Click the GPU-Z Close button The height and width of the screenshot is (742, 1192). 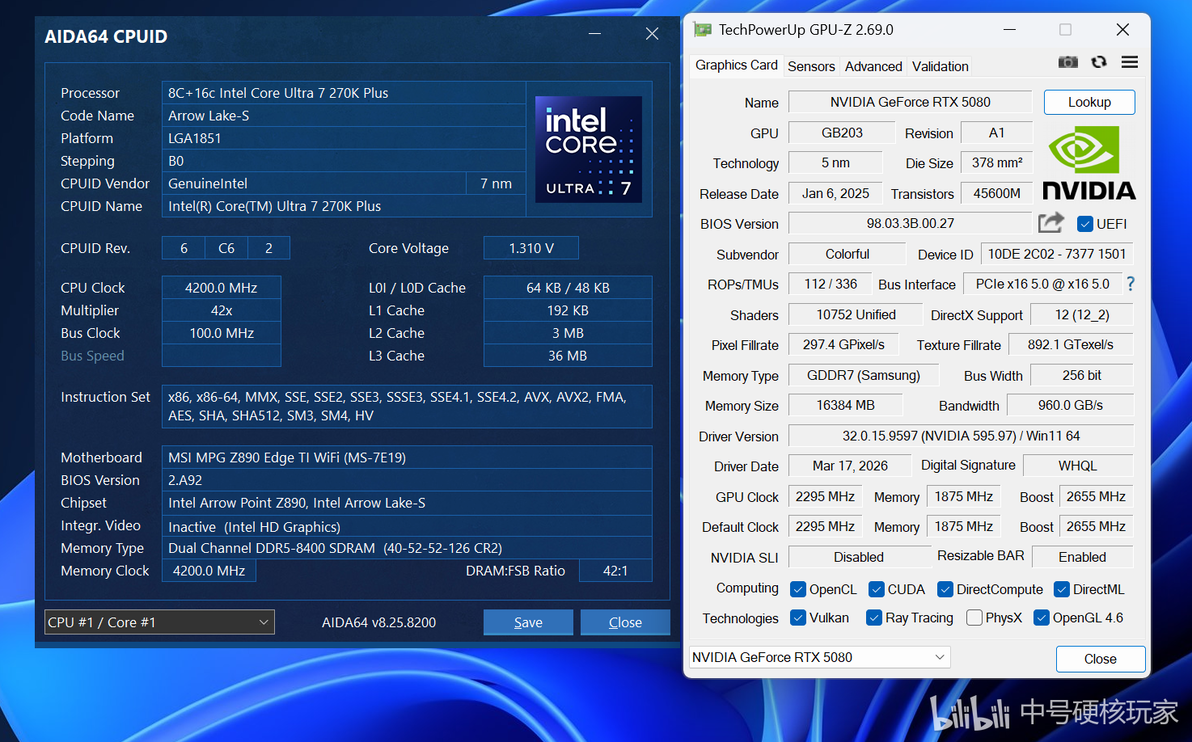coord(1100,659)
